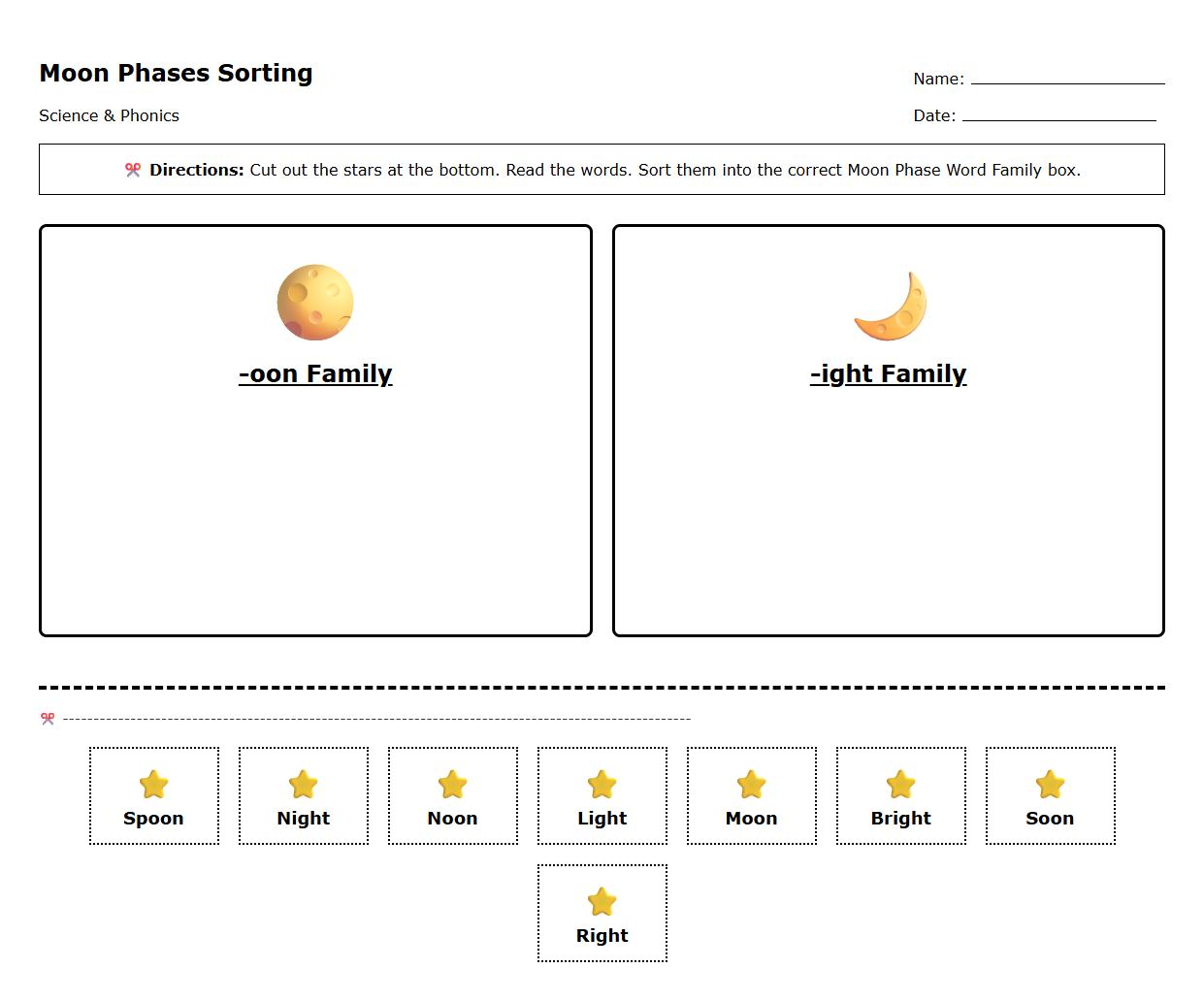
Task: Pick the Noon word card
Action: 452,795
